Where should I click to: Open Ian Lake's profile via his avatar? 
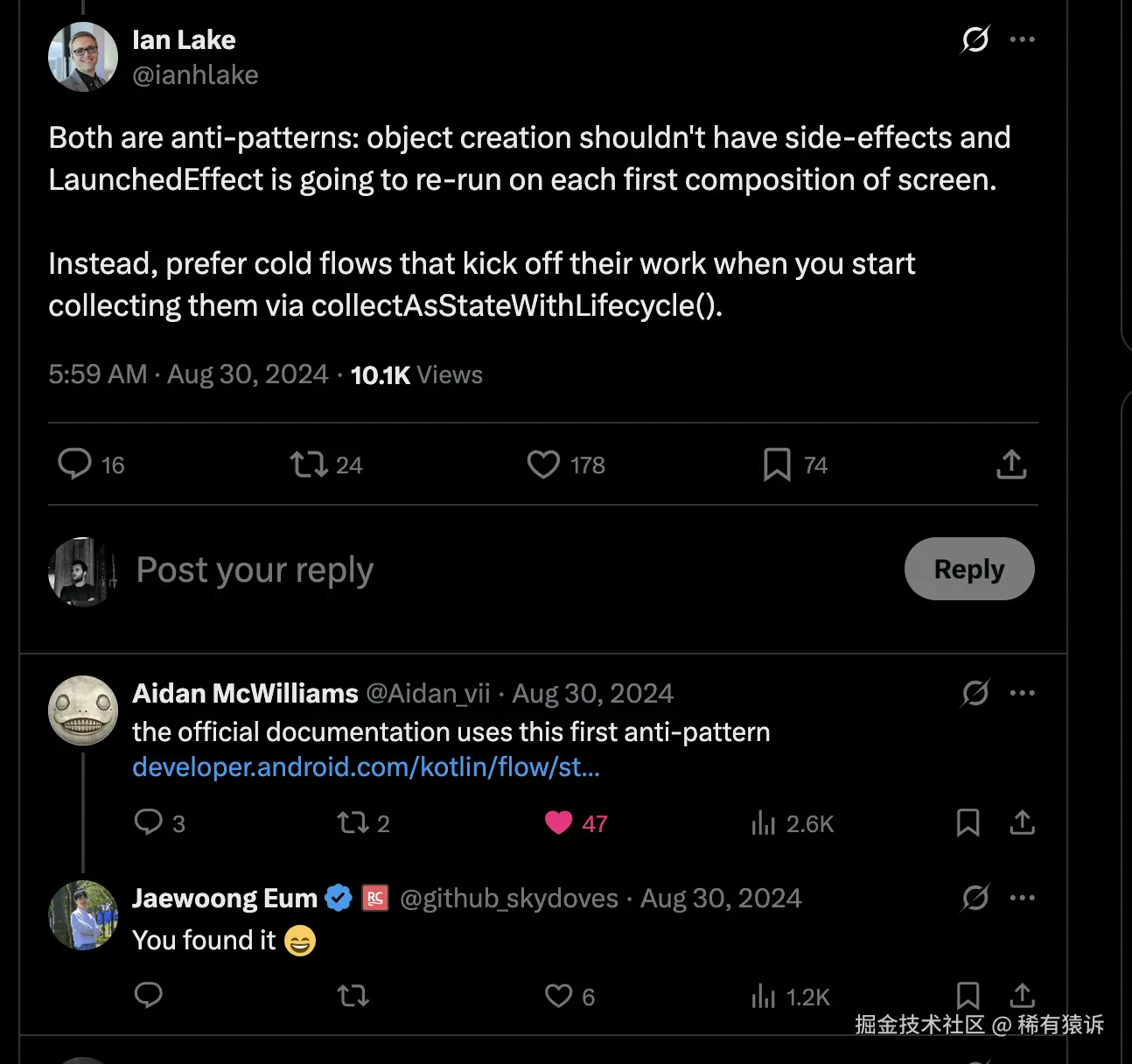(x=82, y=57)
